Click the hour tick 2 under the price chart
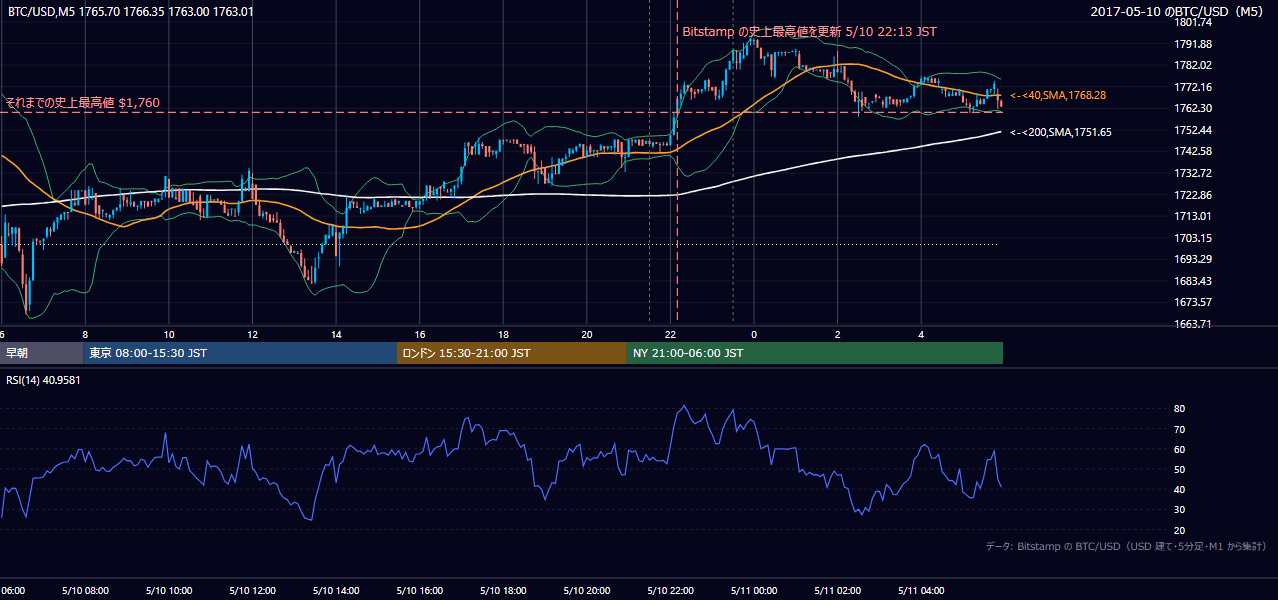 point(838,334)
